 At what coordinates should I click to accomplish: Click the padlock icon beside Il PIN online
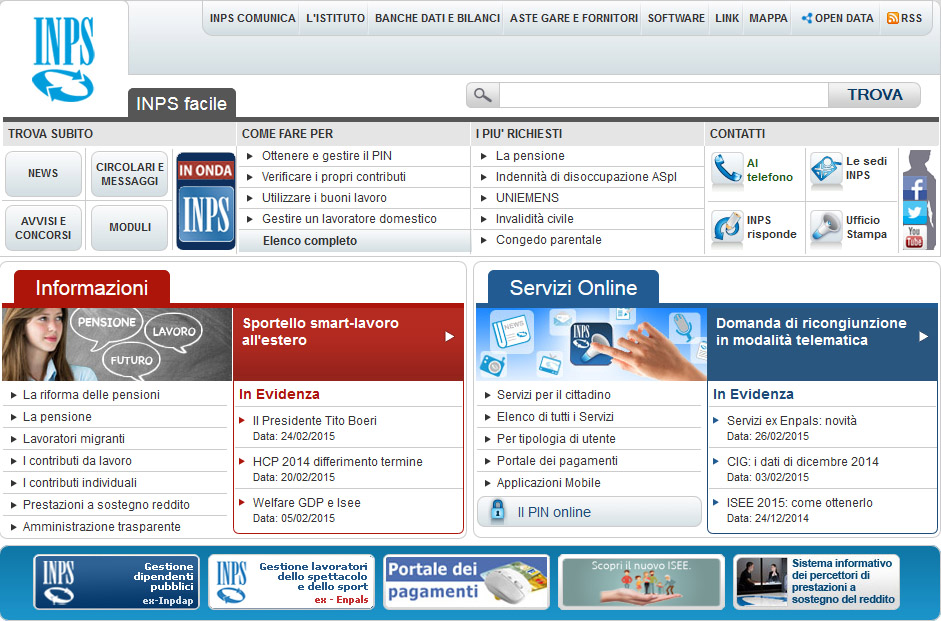pos(498,511)
